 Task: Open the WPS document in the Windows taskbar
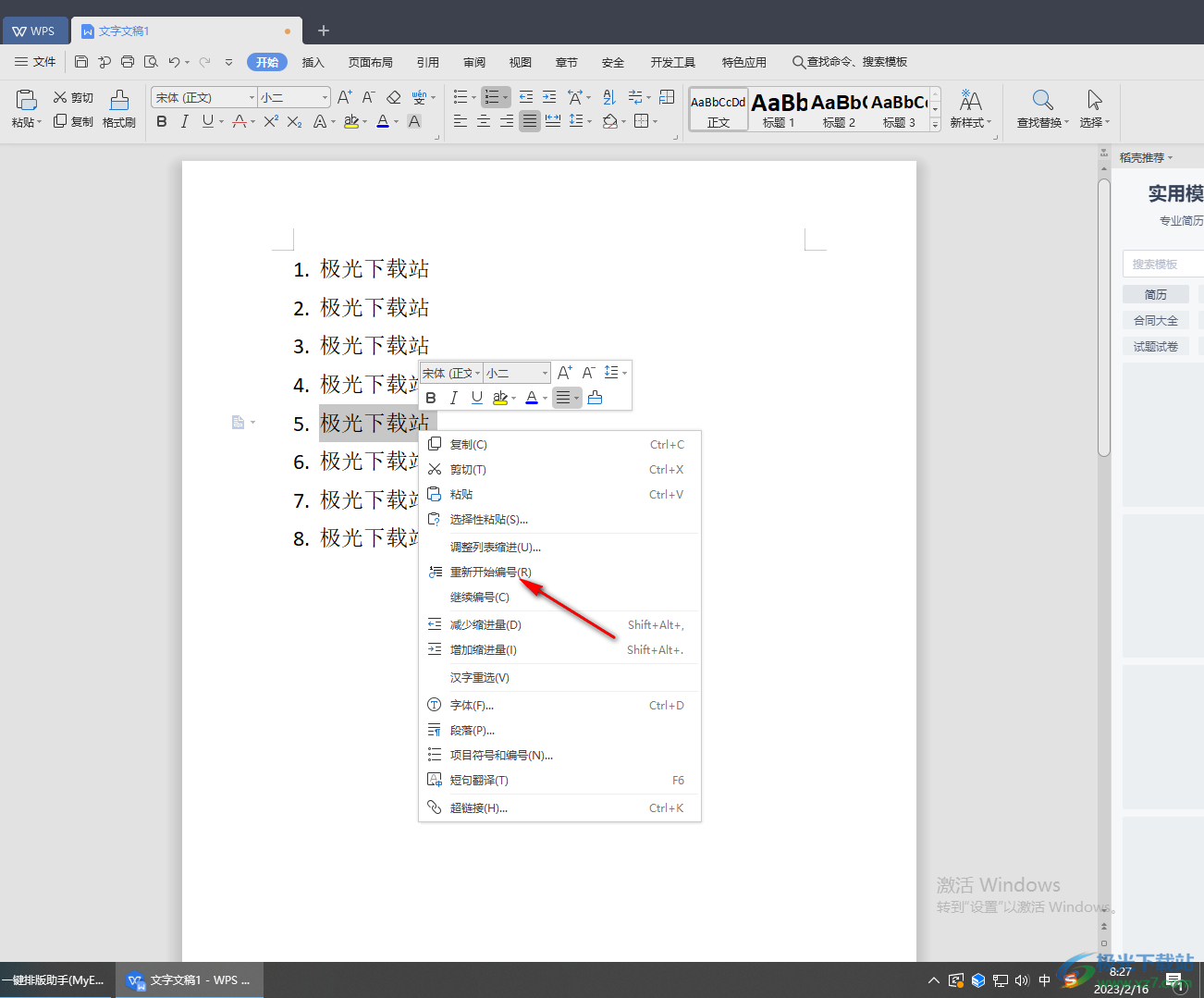pyautogui.click(x=190, y=980)
